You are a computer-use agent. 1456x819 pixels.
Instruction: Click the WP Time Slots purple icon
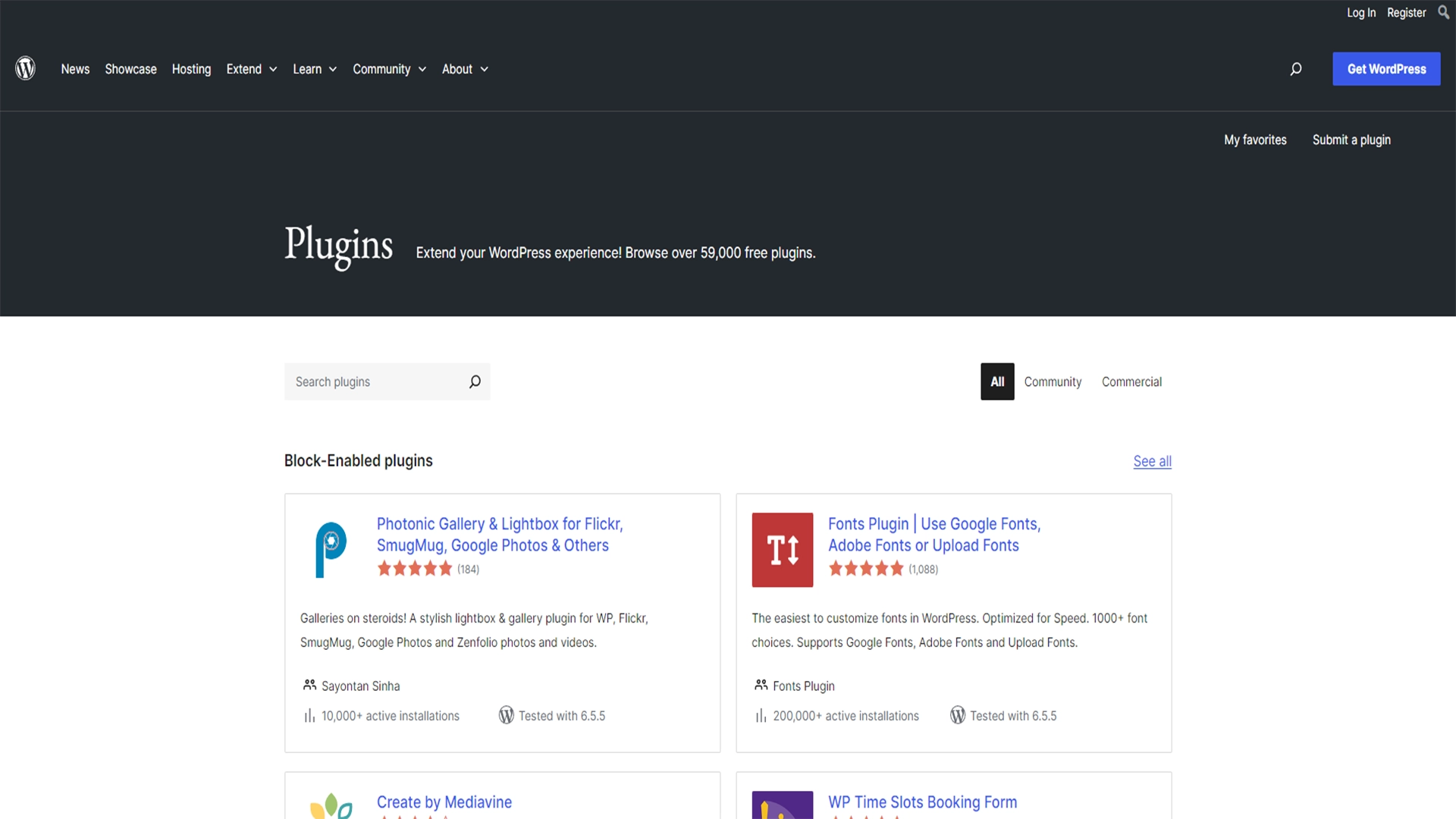click(x=783, y=805)
